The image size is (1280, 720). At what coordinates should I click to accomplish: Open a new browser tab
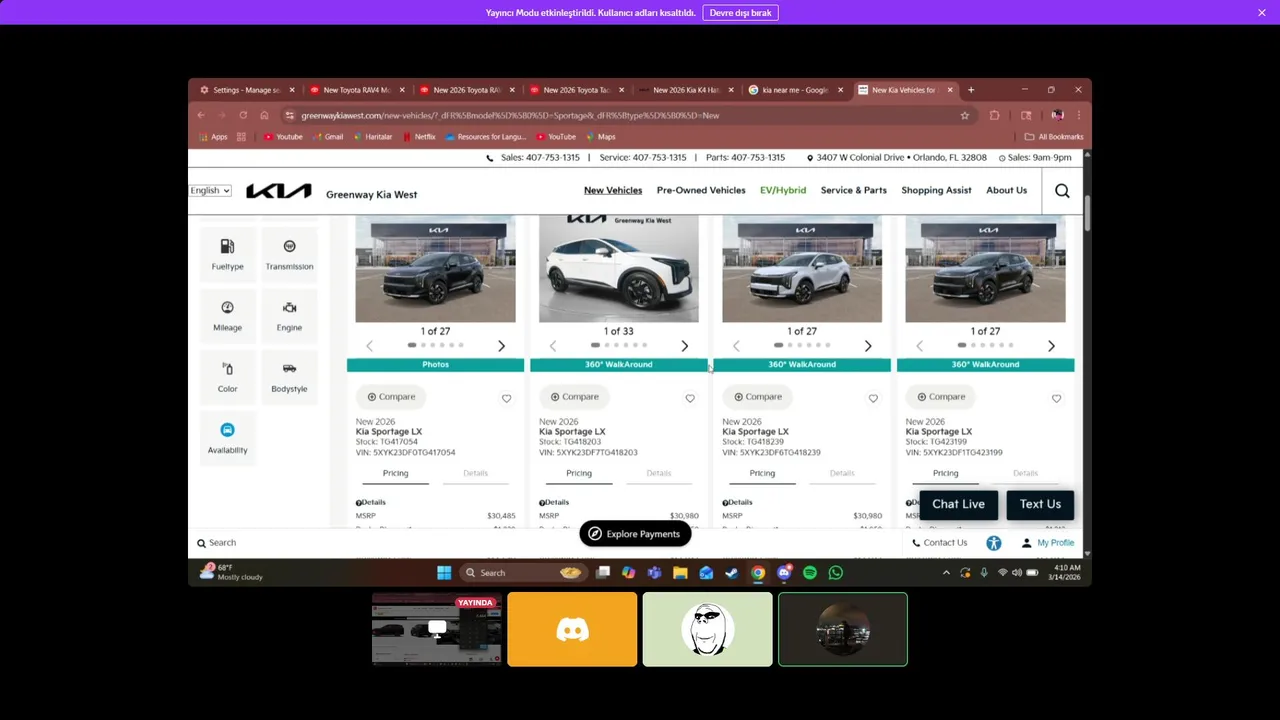pyautogui.click(x=970, y=90)
